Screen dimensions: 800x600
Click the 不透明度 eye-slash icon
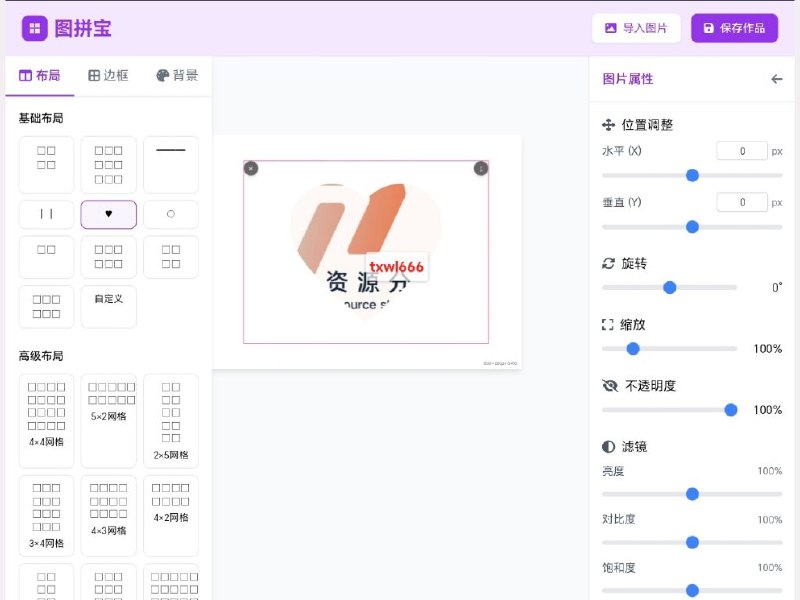click(610, 386)
